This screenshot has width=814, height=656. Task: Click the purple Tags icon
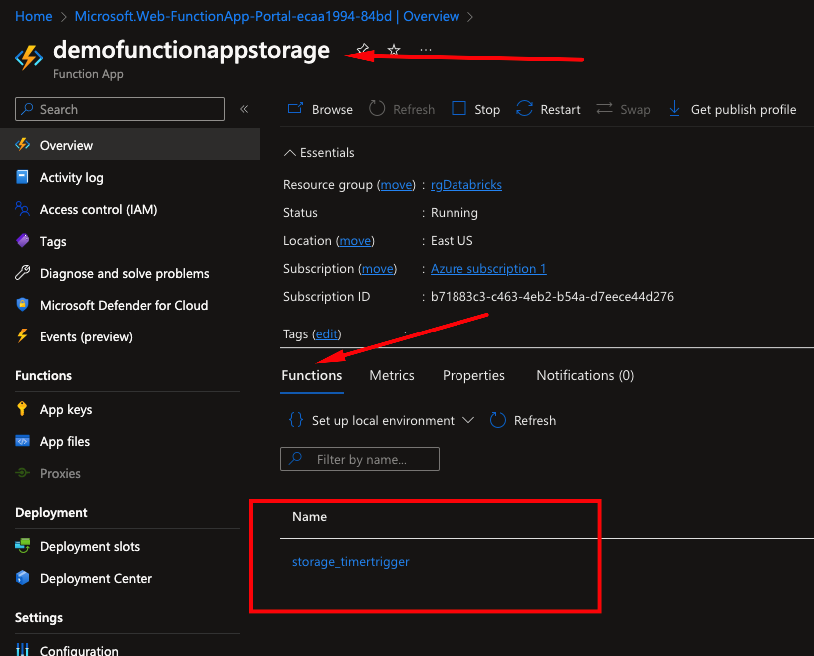click(x=22, y=241)
